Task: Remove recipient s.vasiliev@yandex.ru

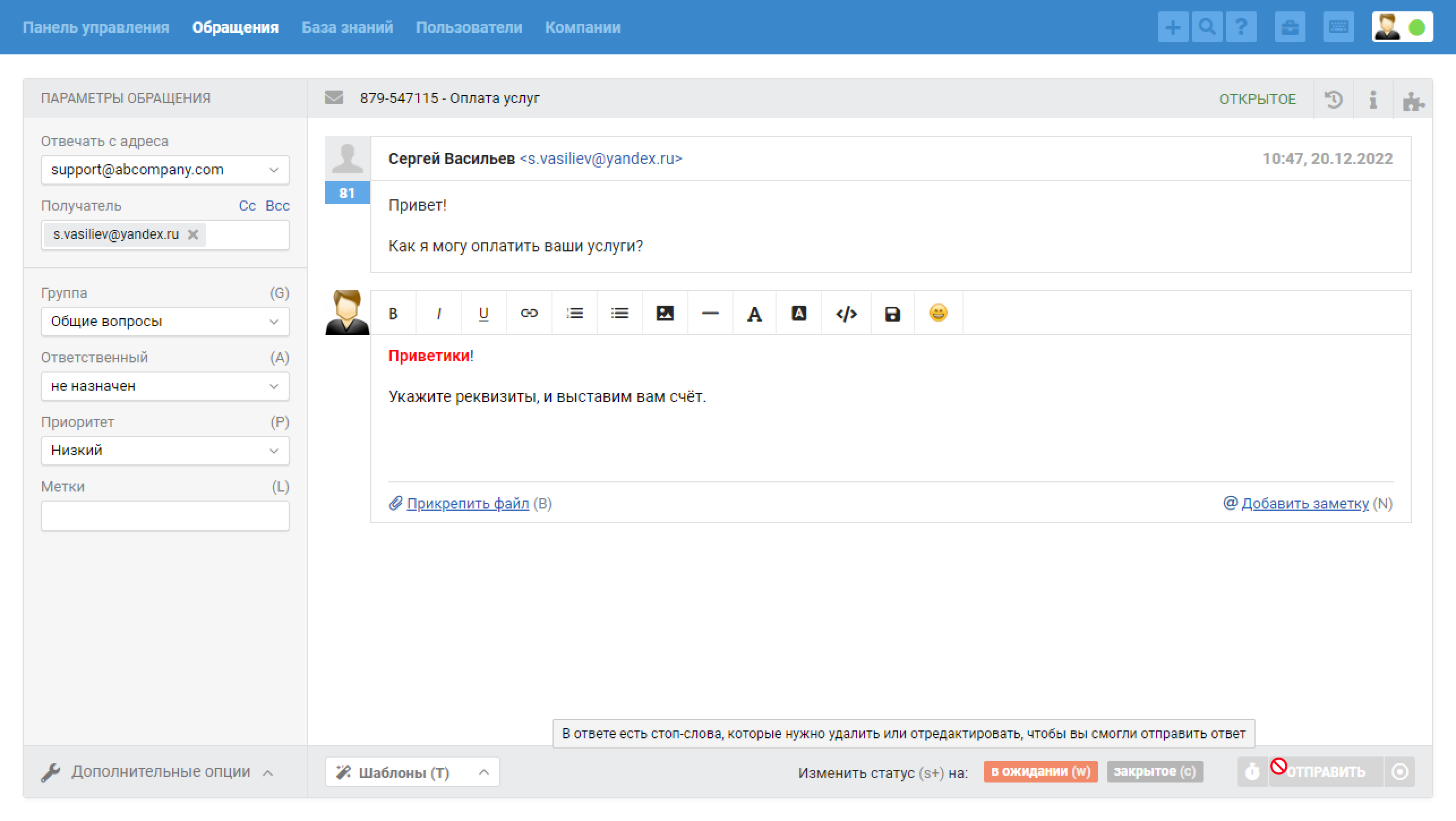Action: (x=193, y=234)
